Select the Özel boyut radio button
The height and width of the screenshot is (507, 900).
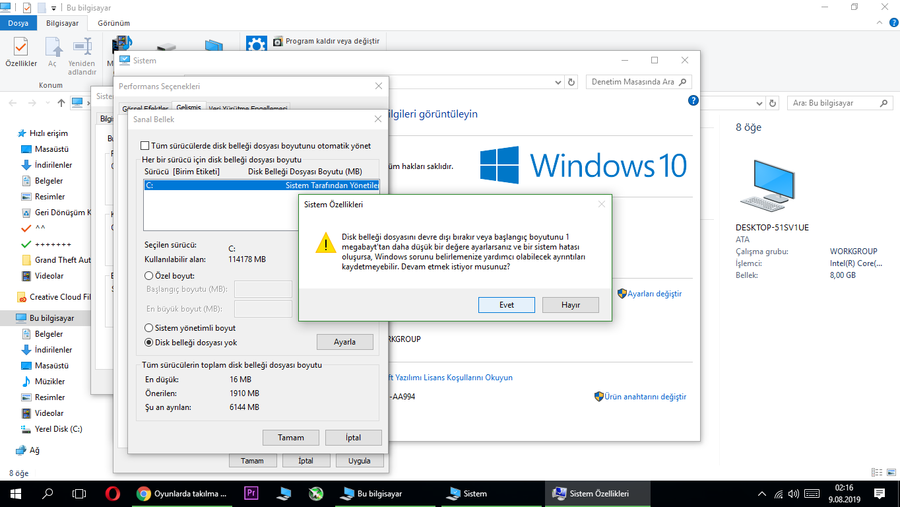149,274
